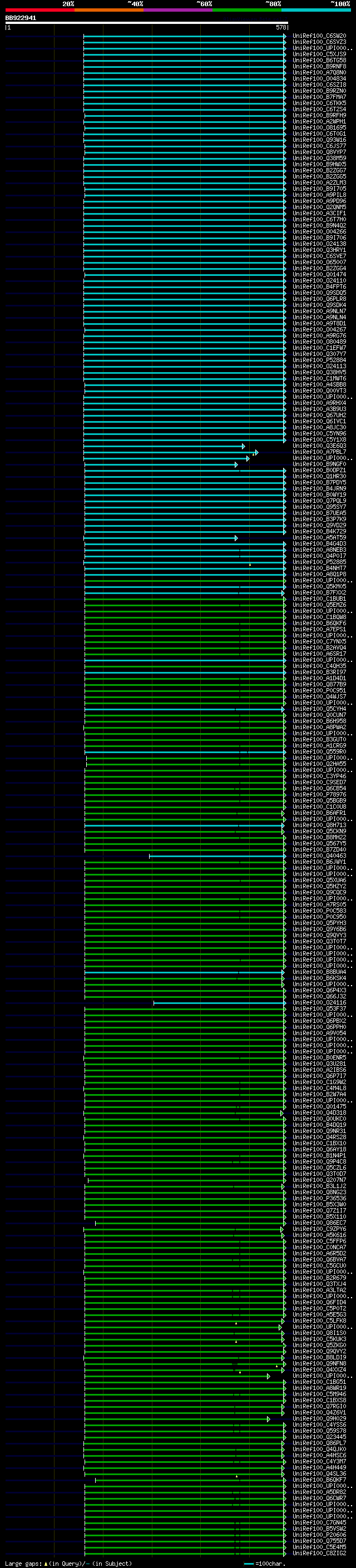Select label UniRef100_Q9CQC9
356x1568 pixels.
tap(319, 892)
